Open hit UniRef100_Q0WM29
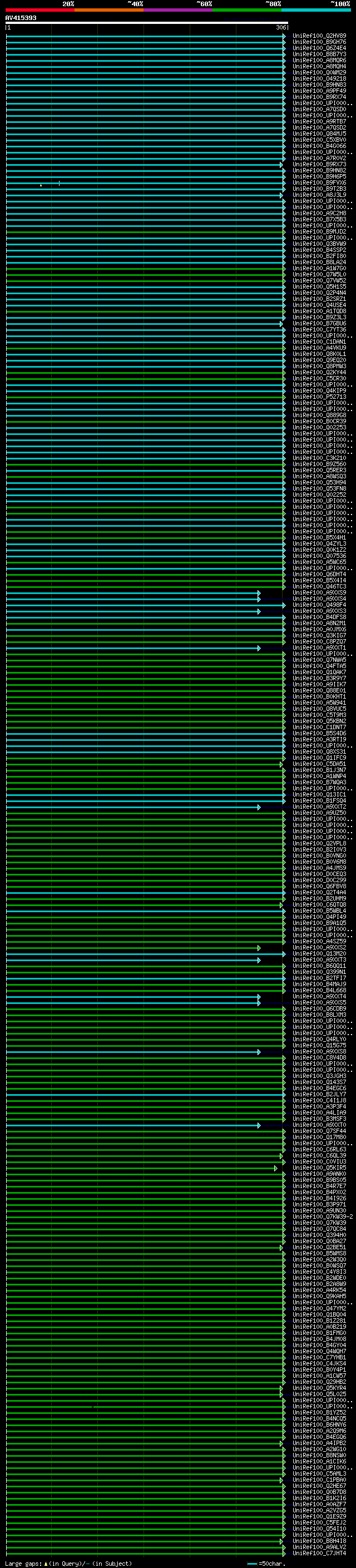The height and width of the screenshot is (1568, 356). (x=319, y=72)
